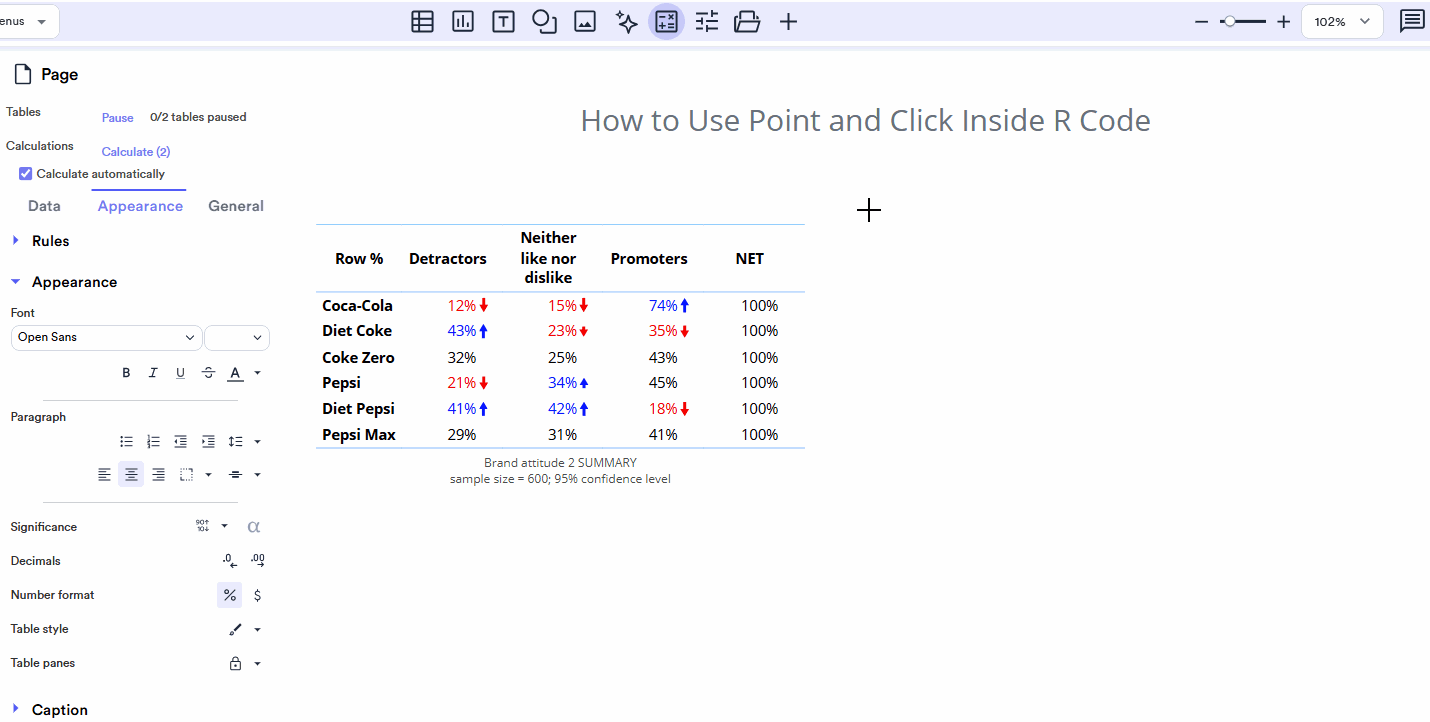Insert a numbered list
This screenshot has height=722, width=1430.
153,441
